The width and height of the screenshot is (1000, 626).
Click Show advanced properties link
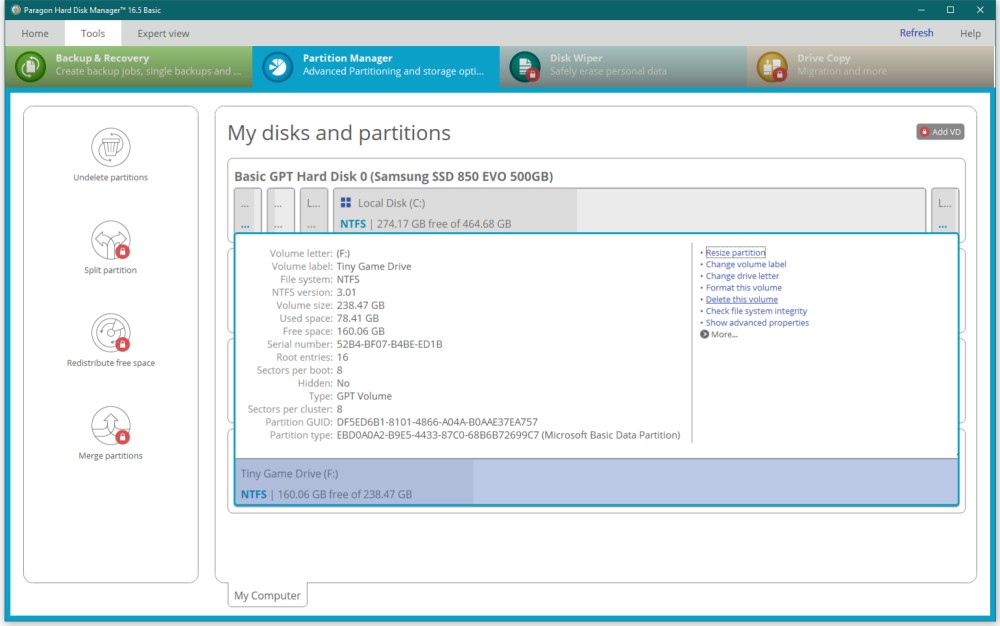757,323
